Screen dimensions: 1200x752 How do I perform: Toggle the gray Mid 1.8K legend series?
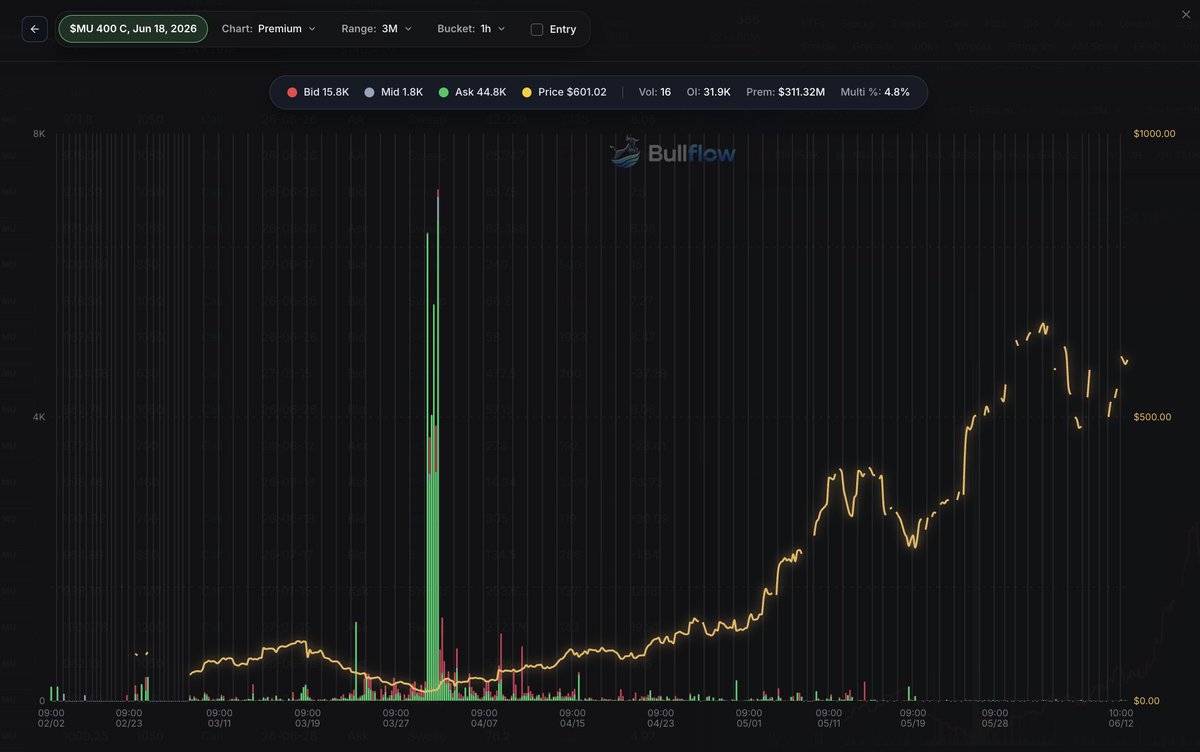pos(394,92)
